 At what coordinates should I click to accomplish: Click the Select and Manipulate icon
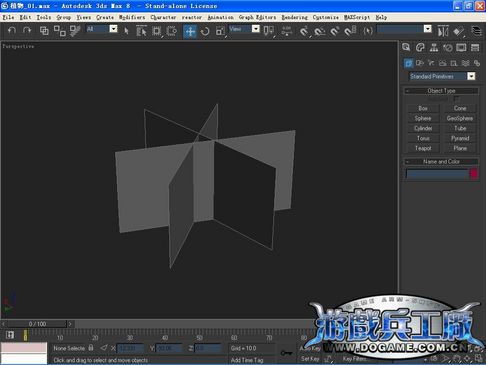pos(286,31)
